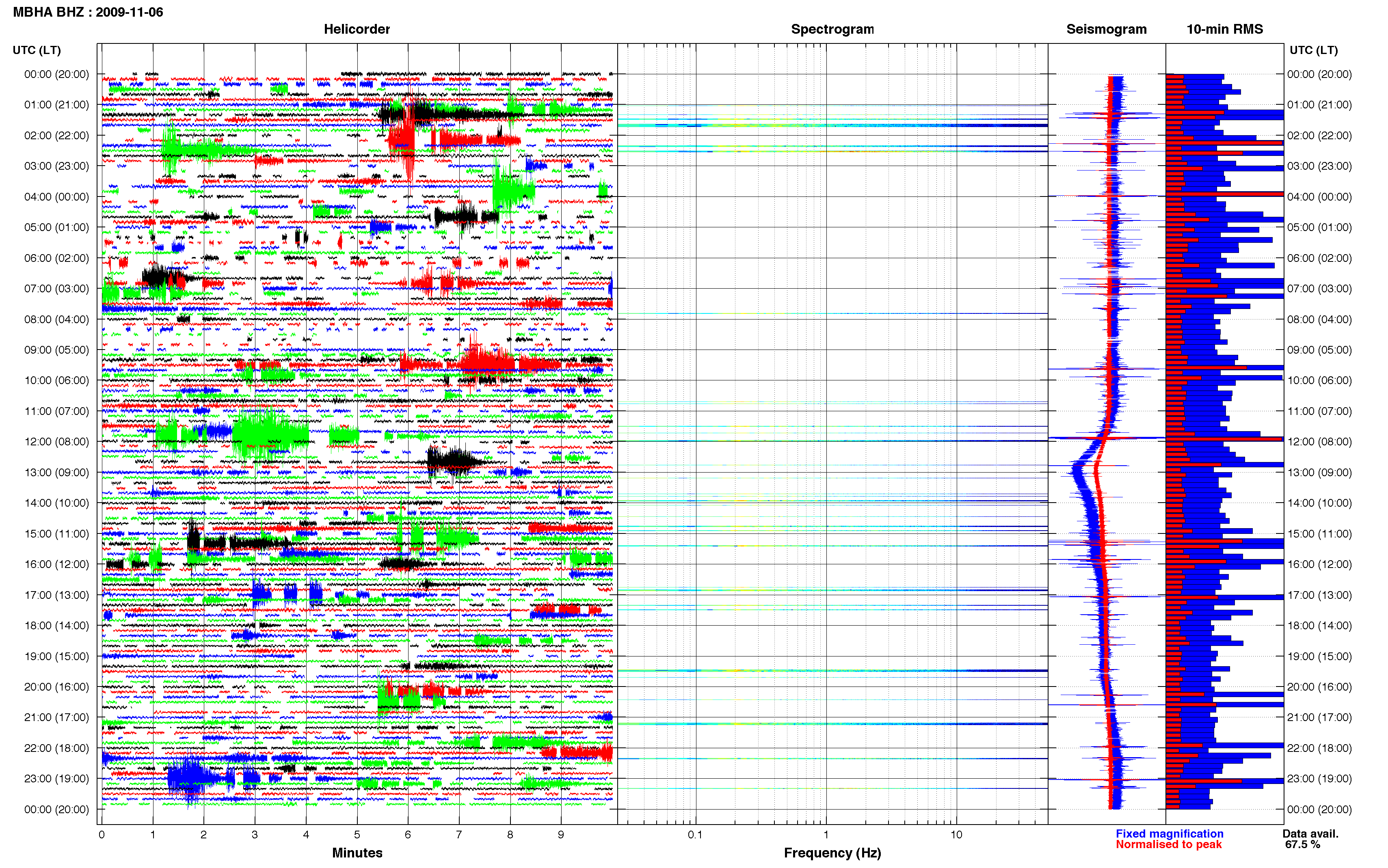
Task: Select the 'Minutes' axis label
Action: [x=357, y=853]
